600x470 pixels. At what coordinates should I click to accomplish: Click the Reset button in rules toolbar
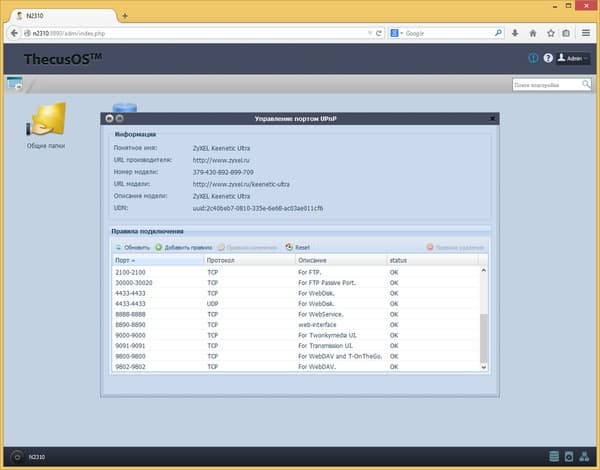click(298, 248)
